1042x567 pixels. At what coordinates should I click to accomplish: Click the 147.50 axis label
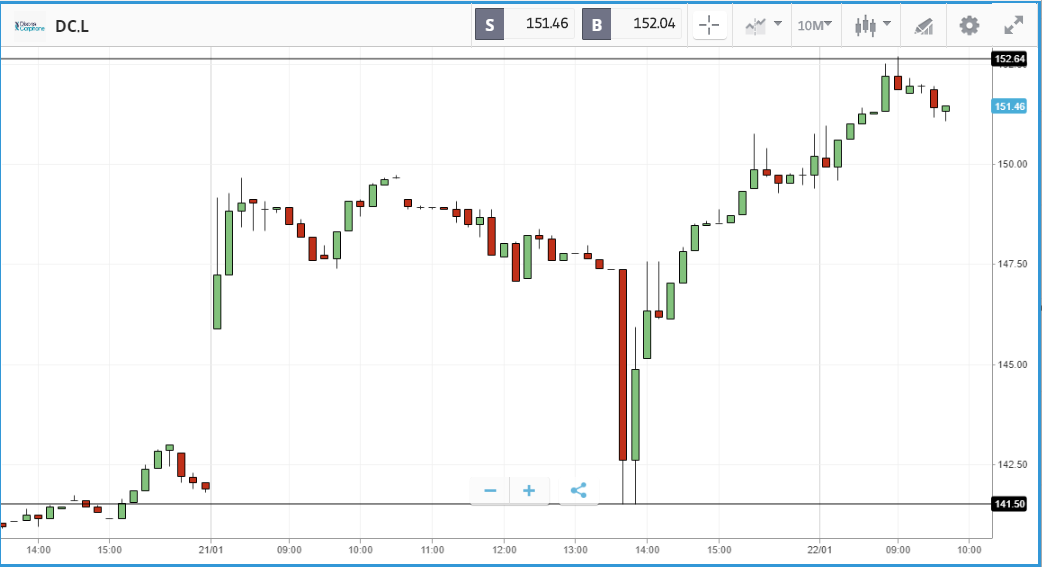[x=1012, y=264]
